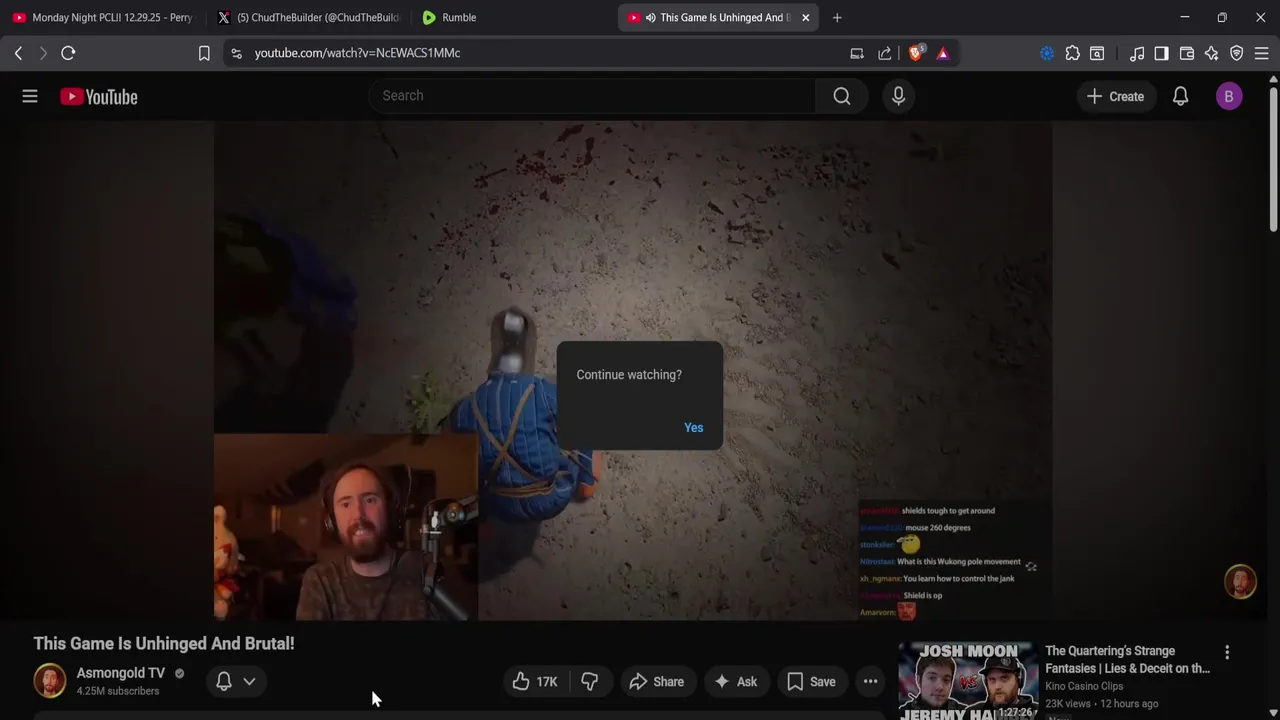Open YouTube notifications bell
The image size is (1280, 720).
tap(1181, 96)
